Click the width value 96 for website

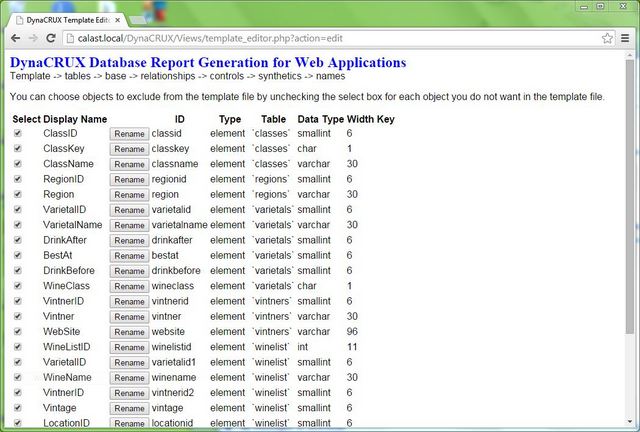(x=352, y=331)
